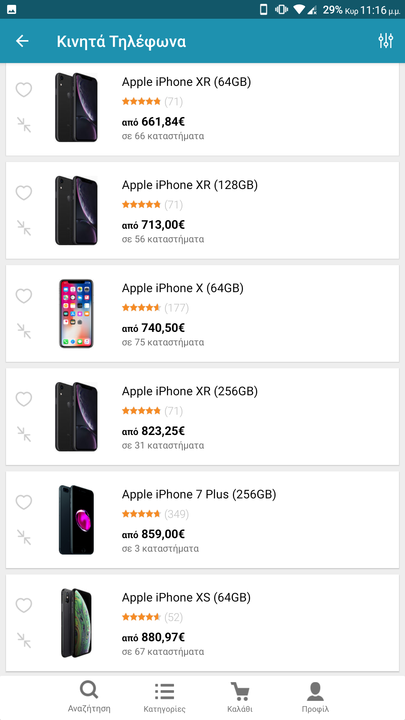Favorite the iPhone X (64GB) heart

click(x=24, y=296)
